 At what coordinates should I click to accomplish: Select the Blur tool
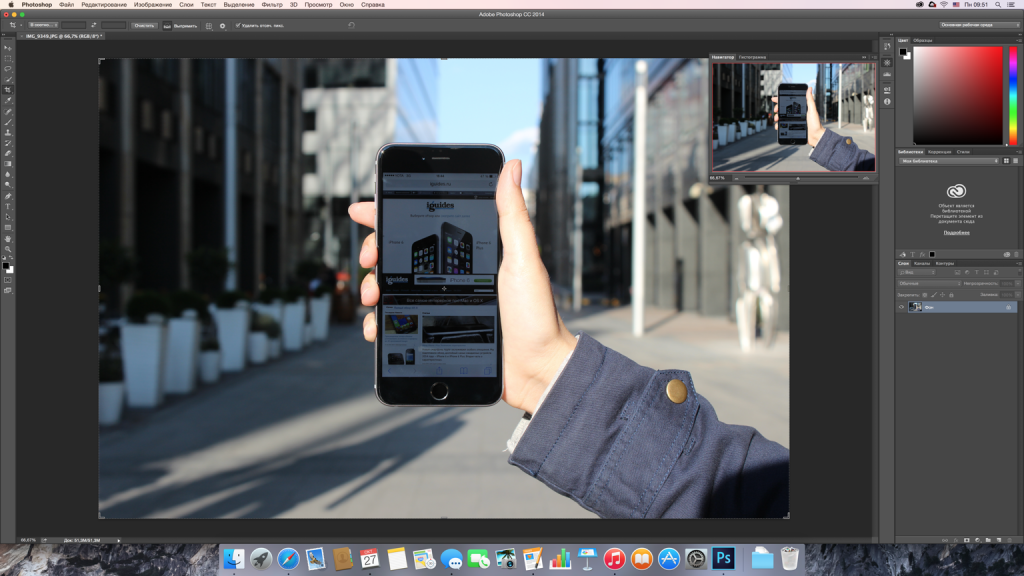8,174
